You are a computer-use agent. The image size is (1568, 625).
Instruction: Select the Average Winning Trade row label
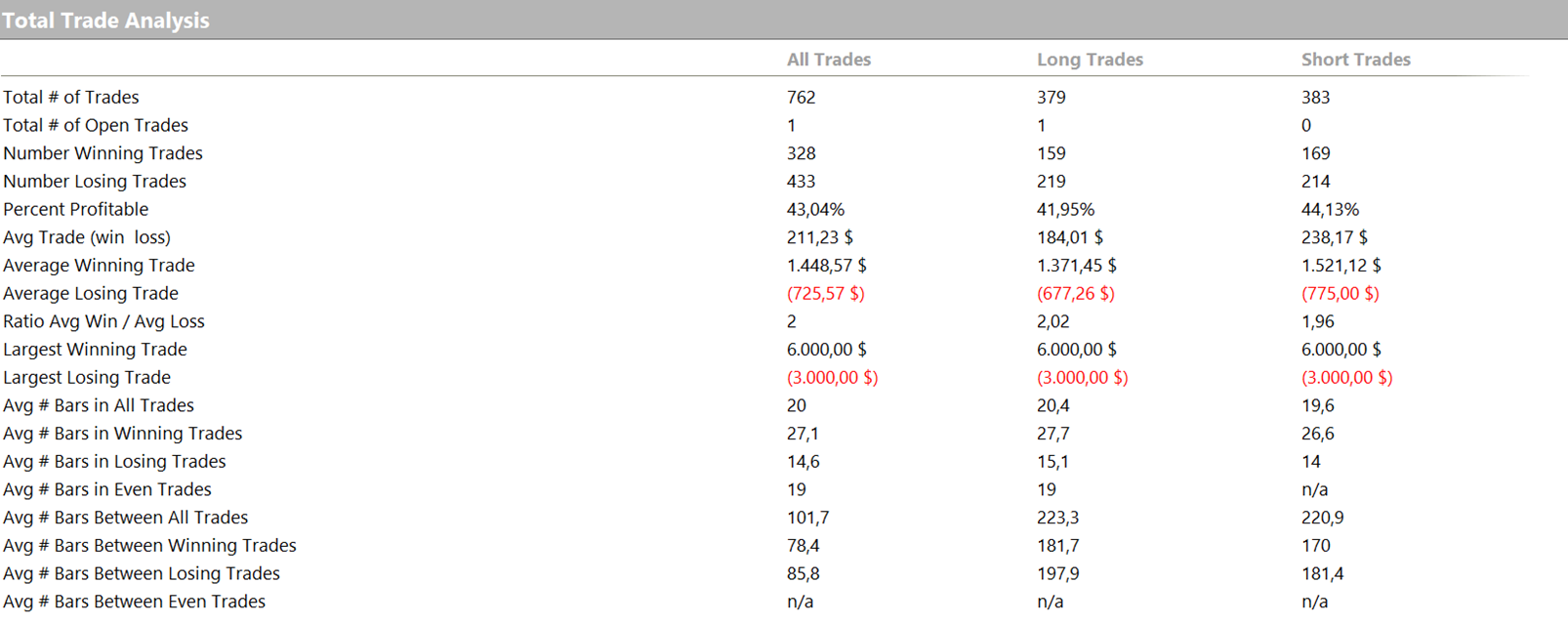(x=99, y=266)
